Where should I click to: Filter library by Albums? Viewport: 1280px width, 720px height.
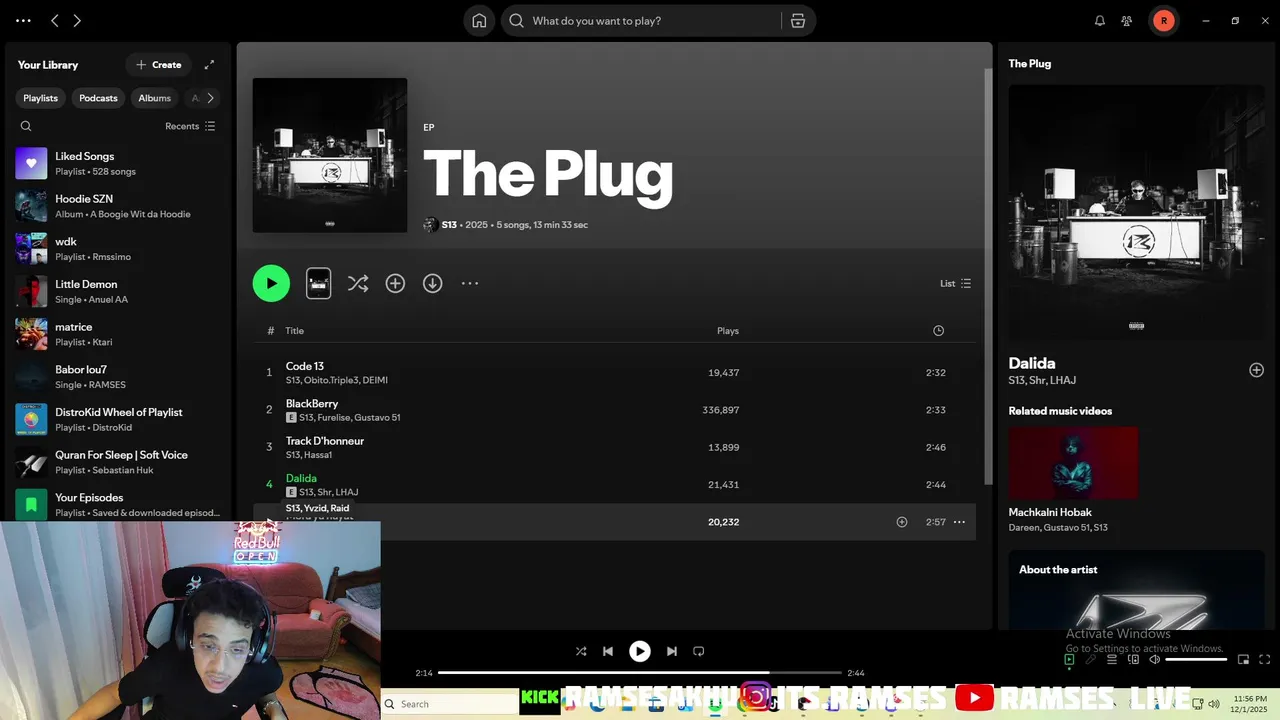pyautogui.click(x=154, y=98)
